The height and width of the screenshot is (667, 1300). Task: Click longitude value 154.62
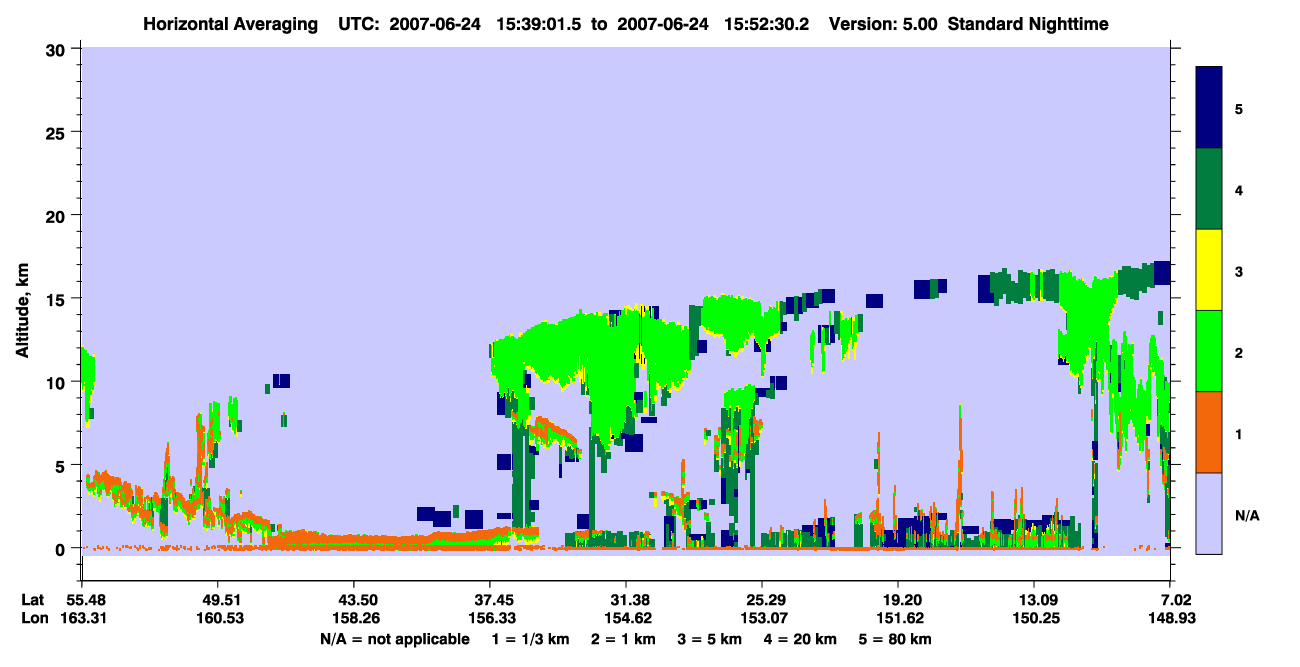tap(626, 618)
